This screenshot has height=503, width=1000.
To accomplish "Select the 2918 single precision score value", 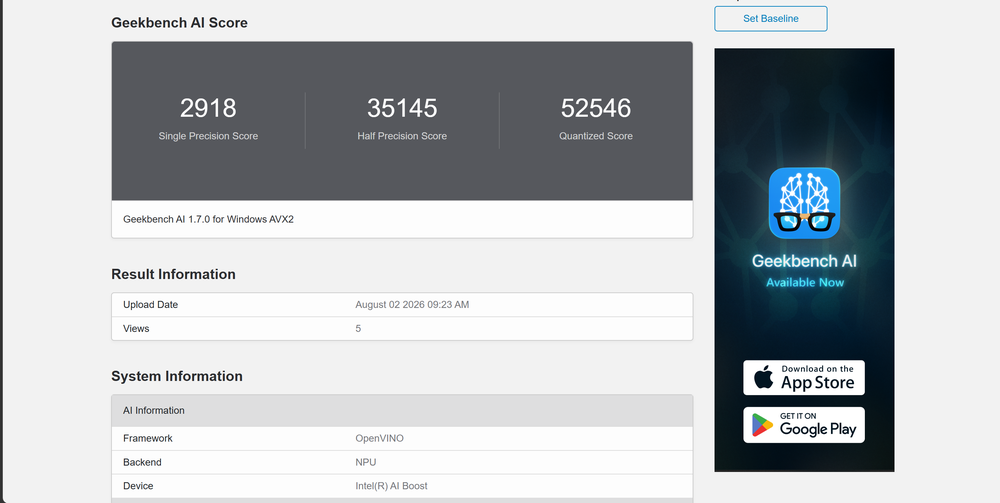I will click(x=208, y=108).
